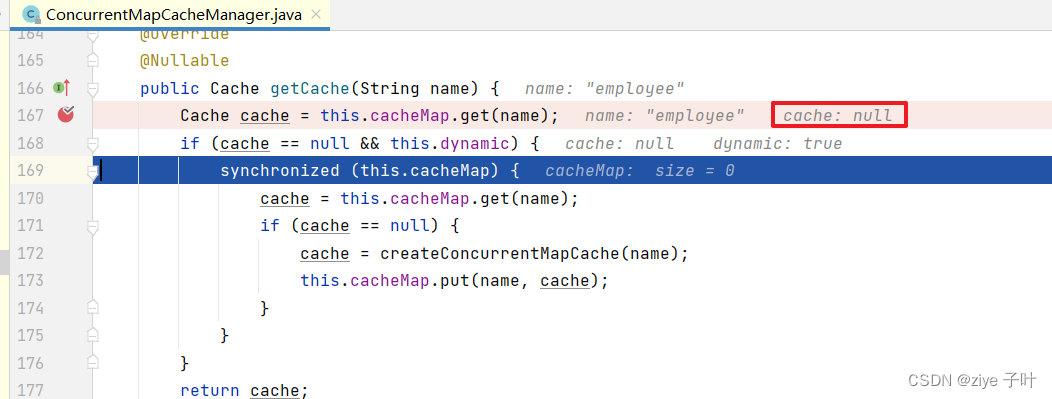Viewport: 1052px width, 399px height.
Task: Open the implemented method marker on line 166
Action: (x=62, y=87)
